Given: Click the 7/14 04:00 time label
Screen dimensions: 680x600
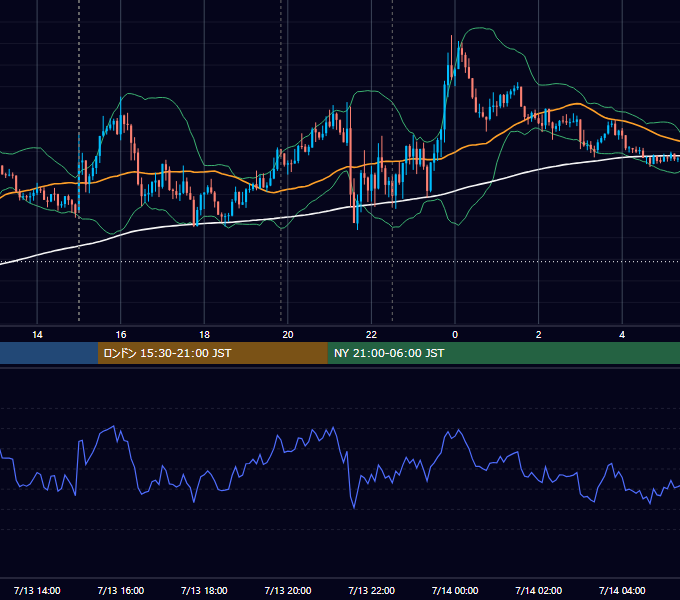Looking at the screenshot, I should (622, 590).
